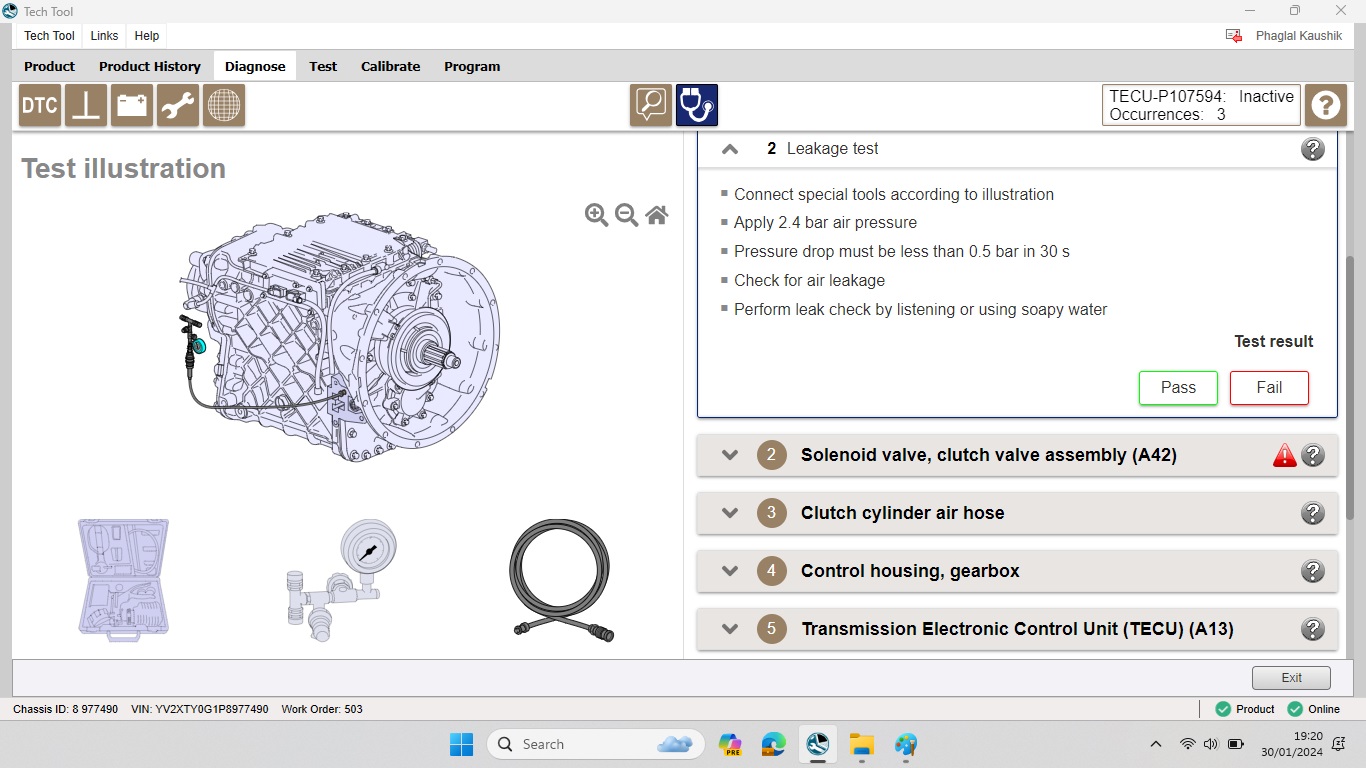Open help for Leakage test step
This screenshot has width=1366, height=768.
pos(1313,149)
